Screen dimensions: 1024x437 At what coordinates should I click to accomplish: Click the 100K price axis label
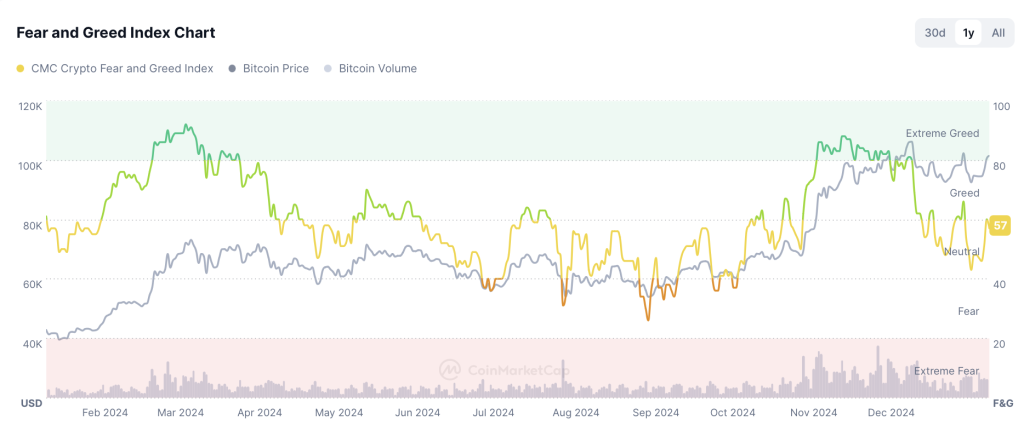tap(30, 166)
